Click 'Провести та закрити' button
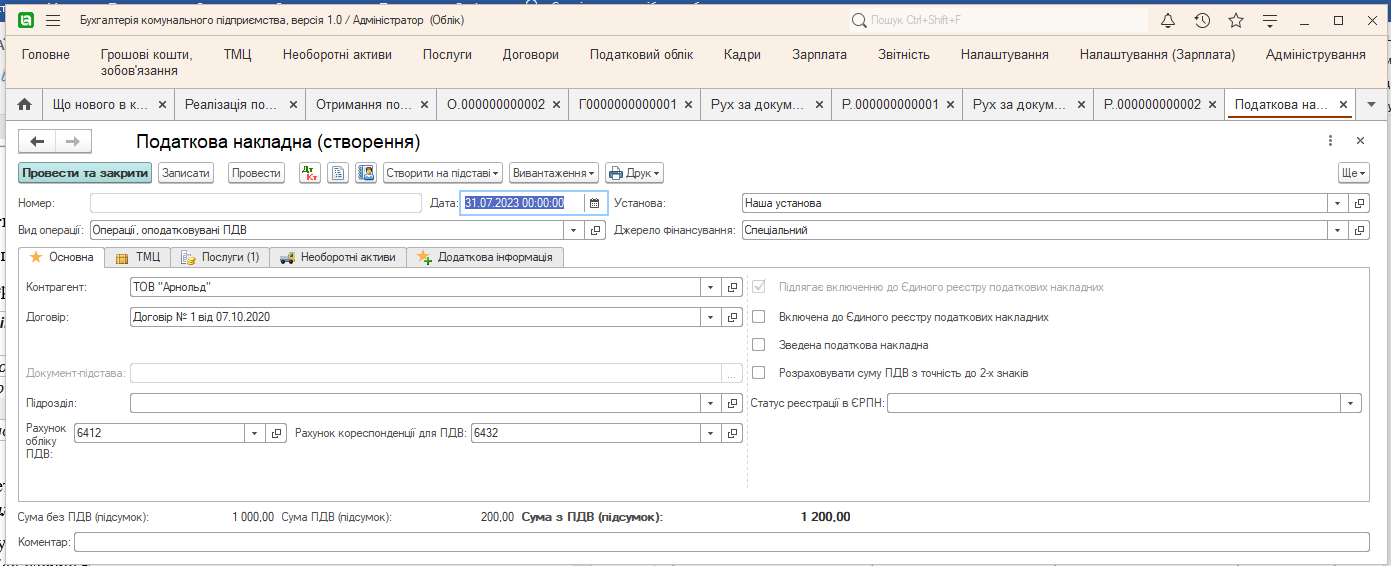 point(85,173)
